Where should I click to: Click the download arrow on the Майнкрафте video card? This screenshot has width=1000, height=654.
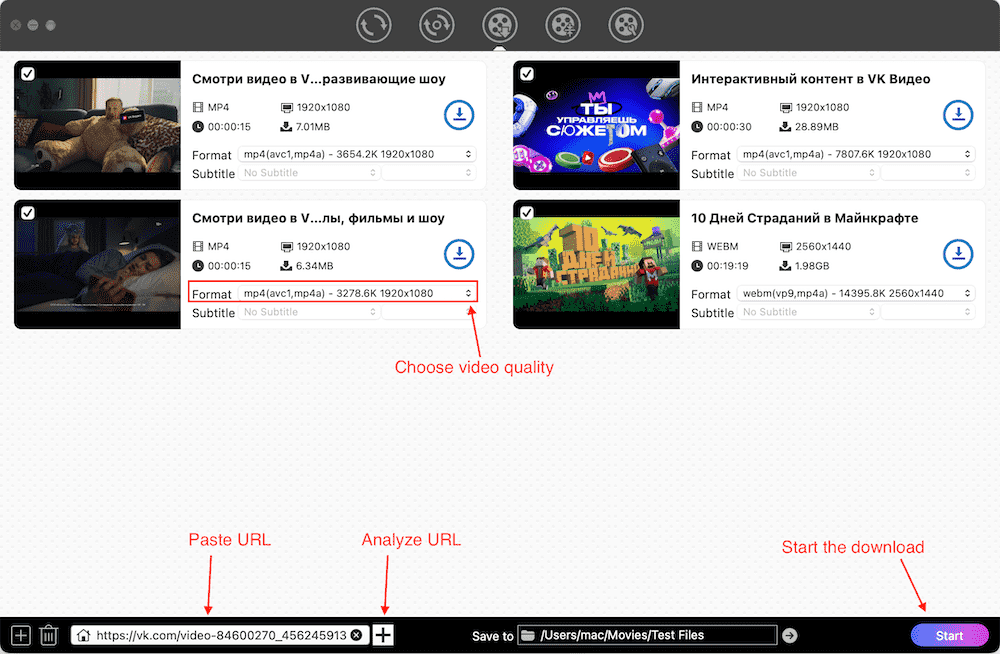pyautogui.click(x=958, y=254)
